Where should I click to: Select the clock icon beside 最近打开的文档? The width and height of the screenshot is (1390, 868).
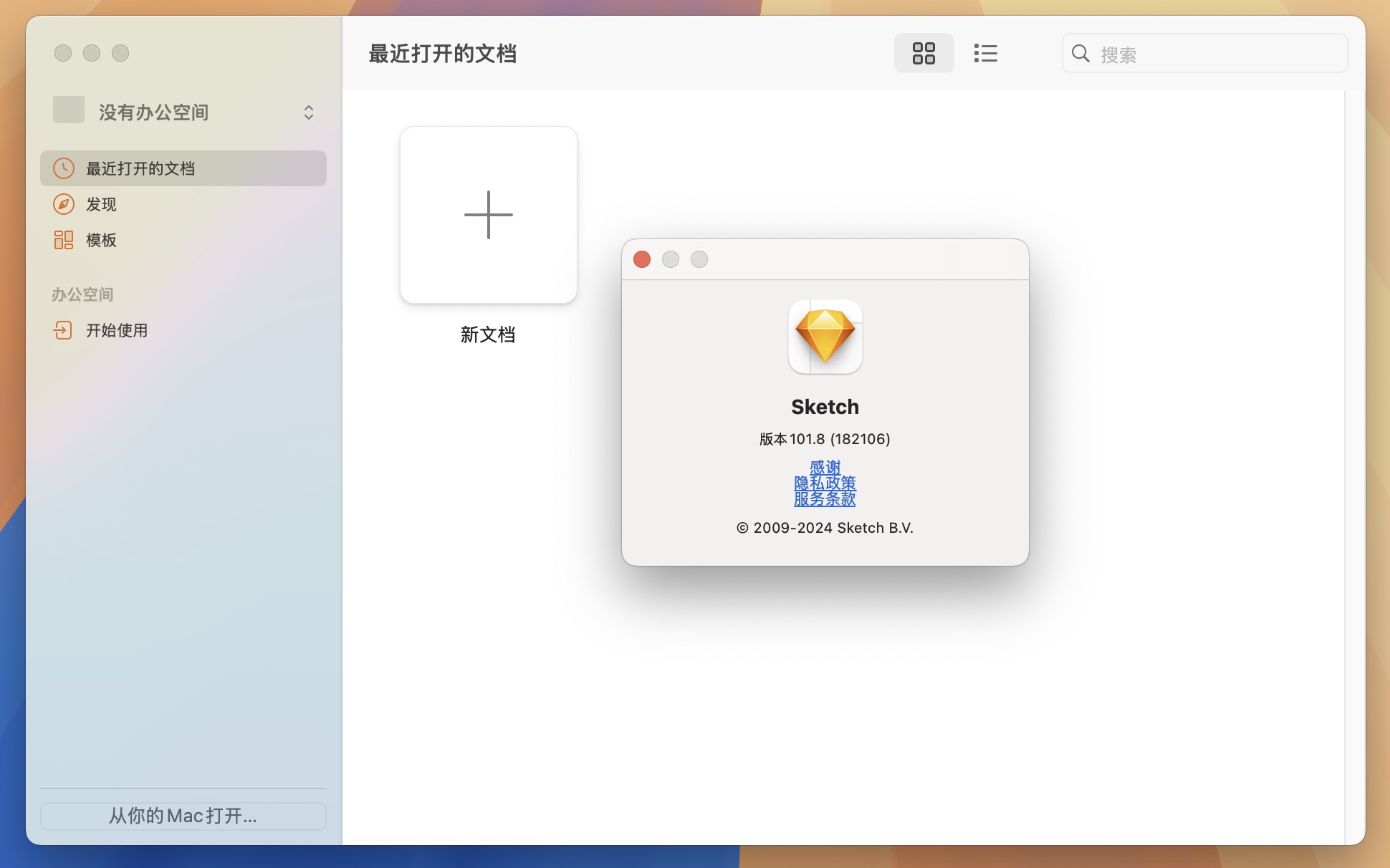64,168
